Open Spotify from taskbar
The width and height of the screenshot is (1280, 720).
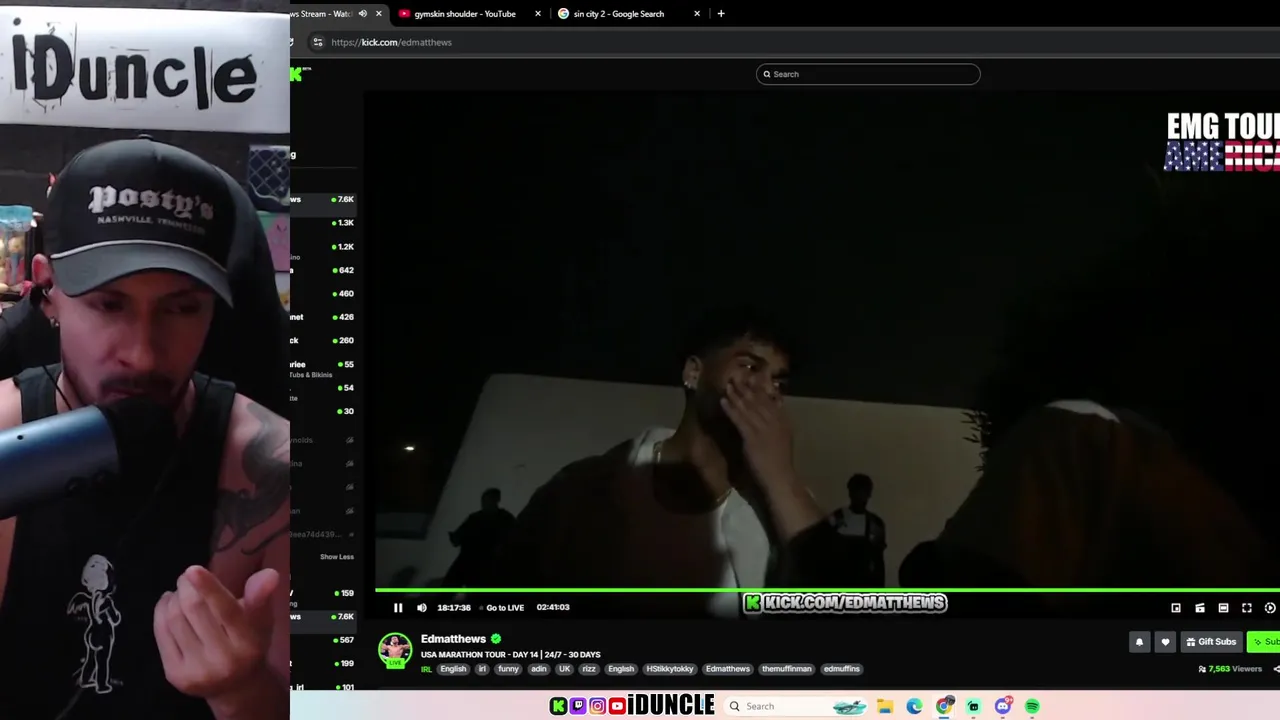pyautogui.click(x=1032, y=706)
